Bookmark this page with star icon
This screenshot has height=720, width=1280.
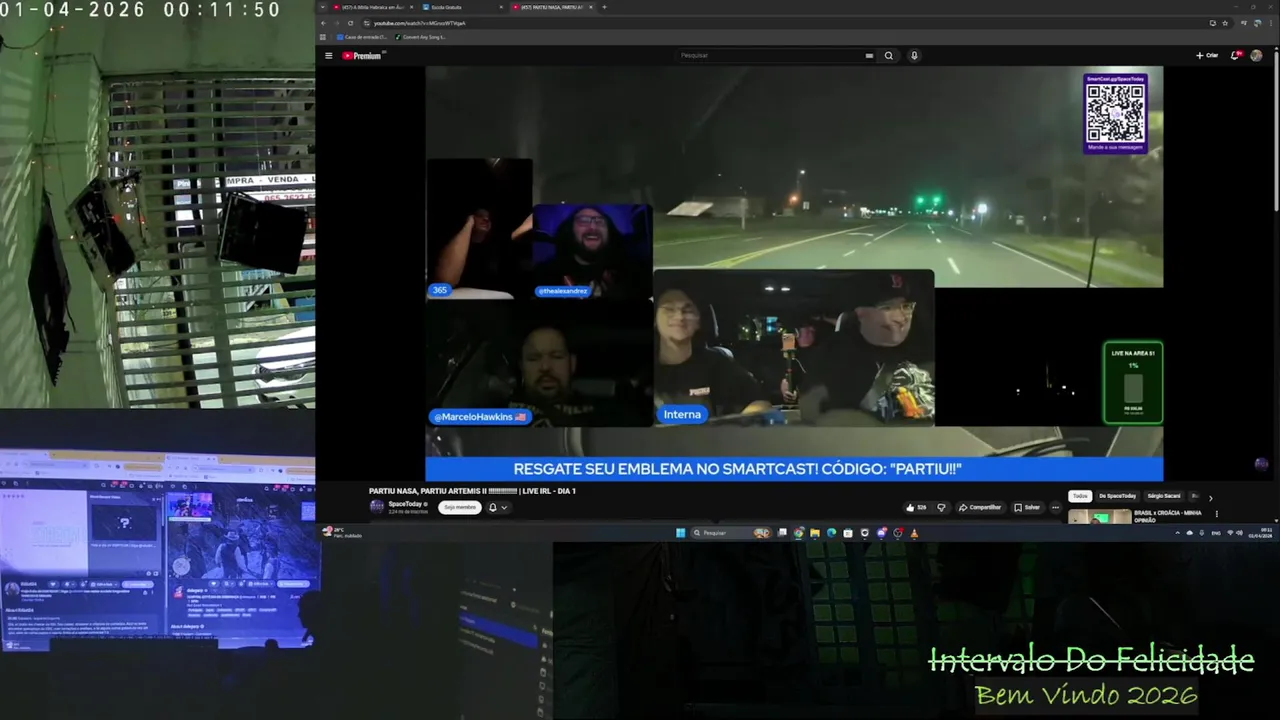click(x=1225, y=23)
